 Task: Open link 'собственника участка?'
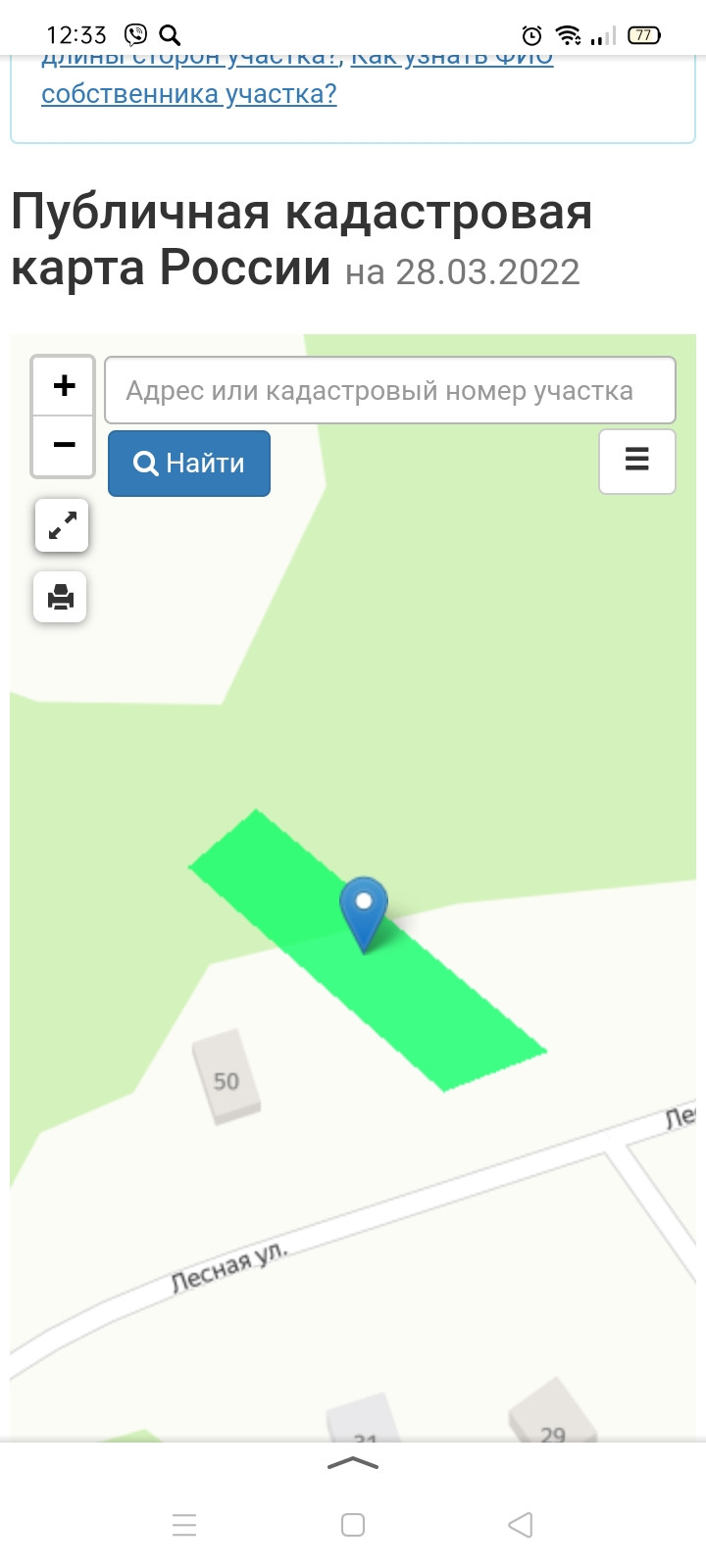coord(189,94)
